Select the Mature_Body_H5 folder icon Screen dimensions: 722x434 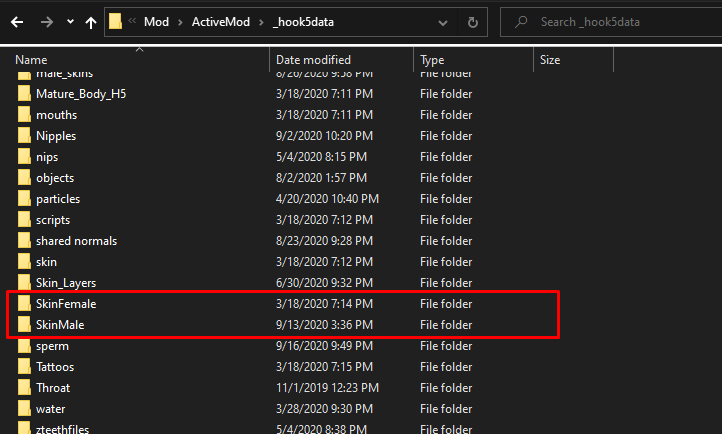(x=24, y=93)
